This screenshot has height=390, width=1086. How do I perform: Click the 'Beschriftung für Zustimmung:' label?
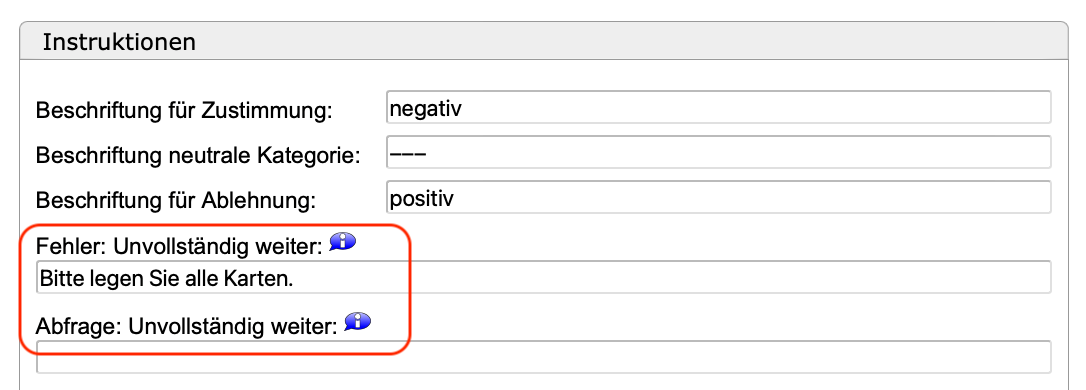(184, 110)
